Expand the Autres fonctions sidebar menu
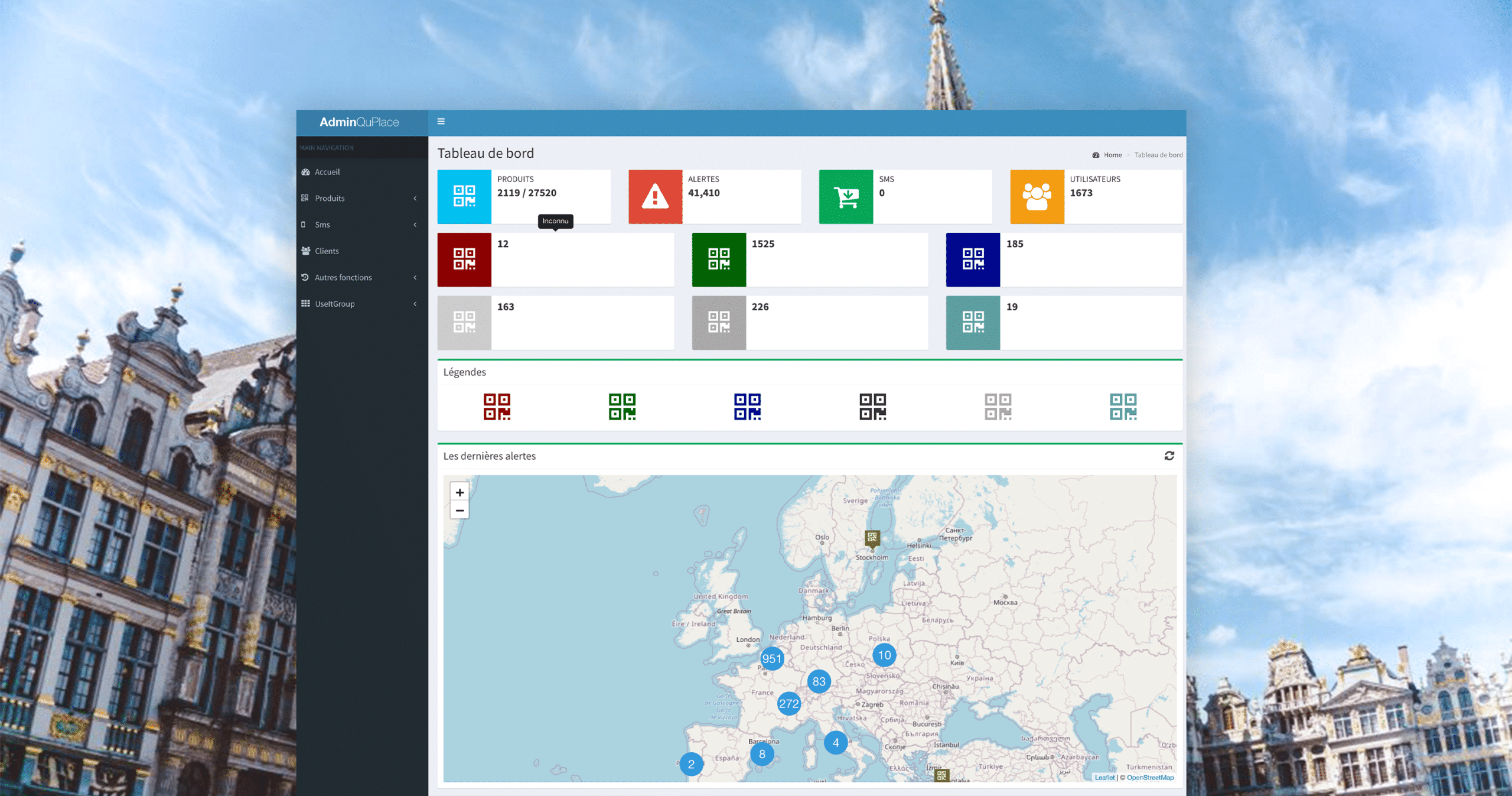Viewport: 1512px width, 796px height. [362, 278]
